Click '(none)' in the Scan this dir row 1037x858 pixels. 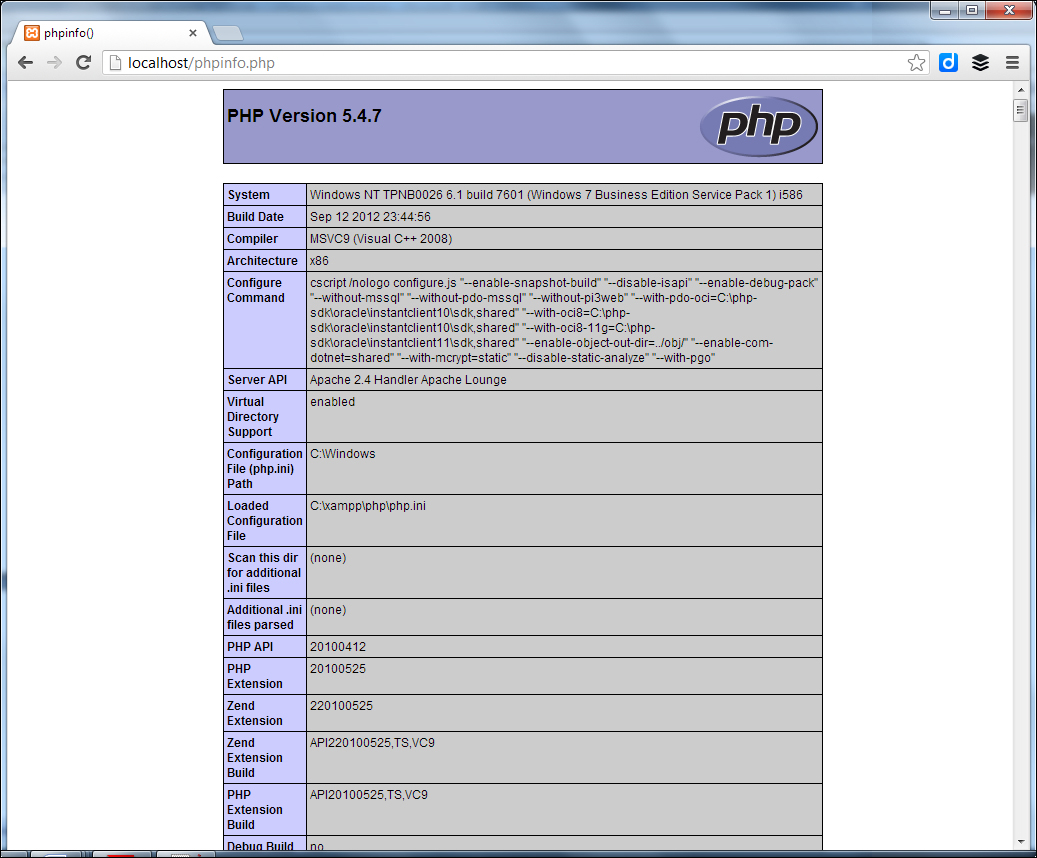coord(328,558)
